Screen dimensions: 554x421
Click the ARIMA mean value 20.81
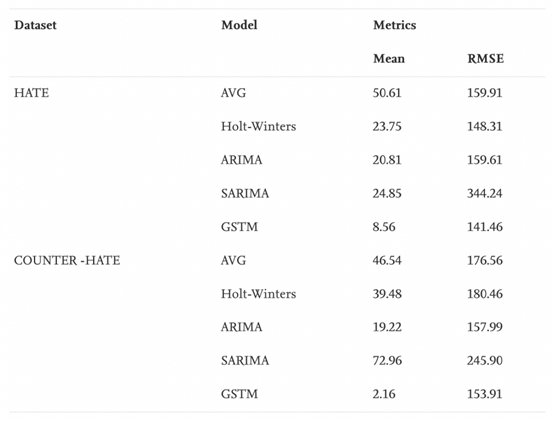click(x=387, y=160)
